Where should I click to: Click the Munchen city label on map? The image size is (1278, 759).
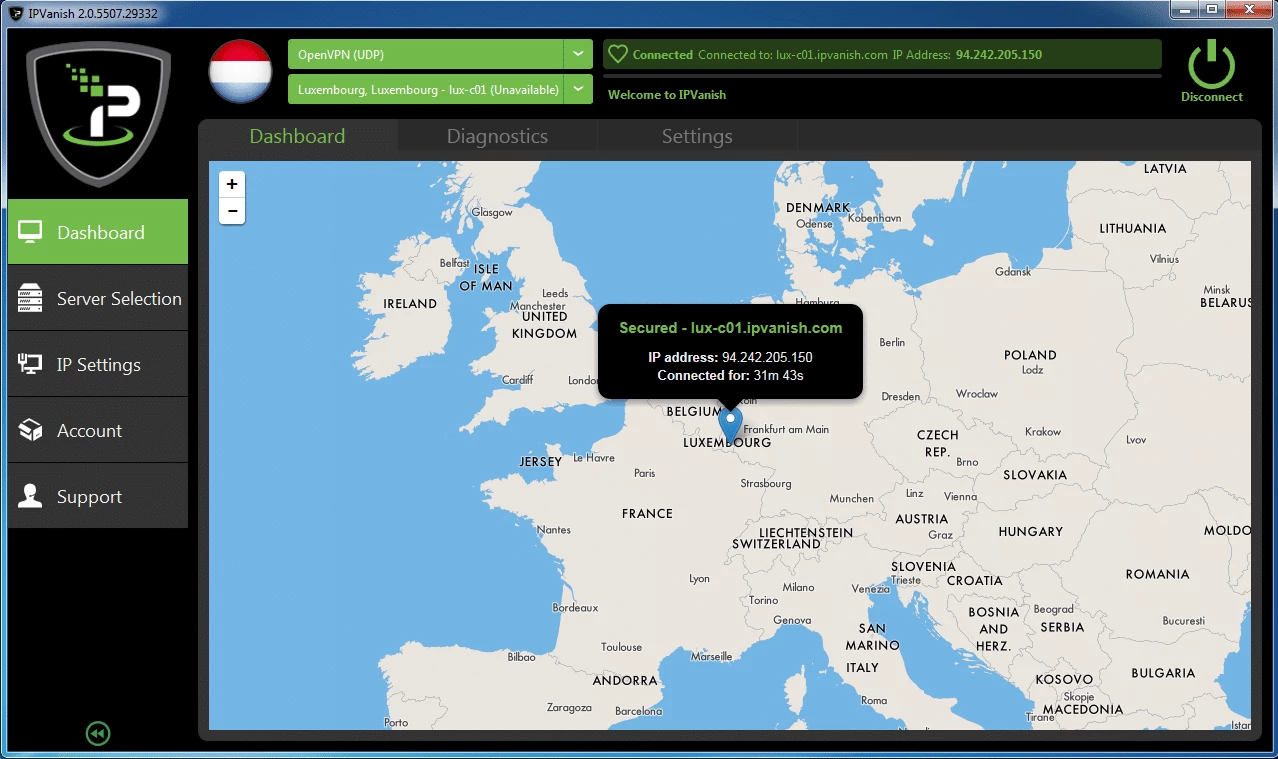[851, 498]
